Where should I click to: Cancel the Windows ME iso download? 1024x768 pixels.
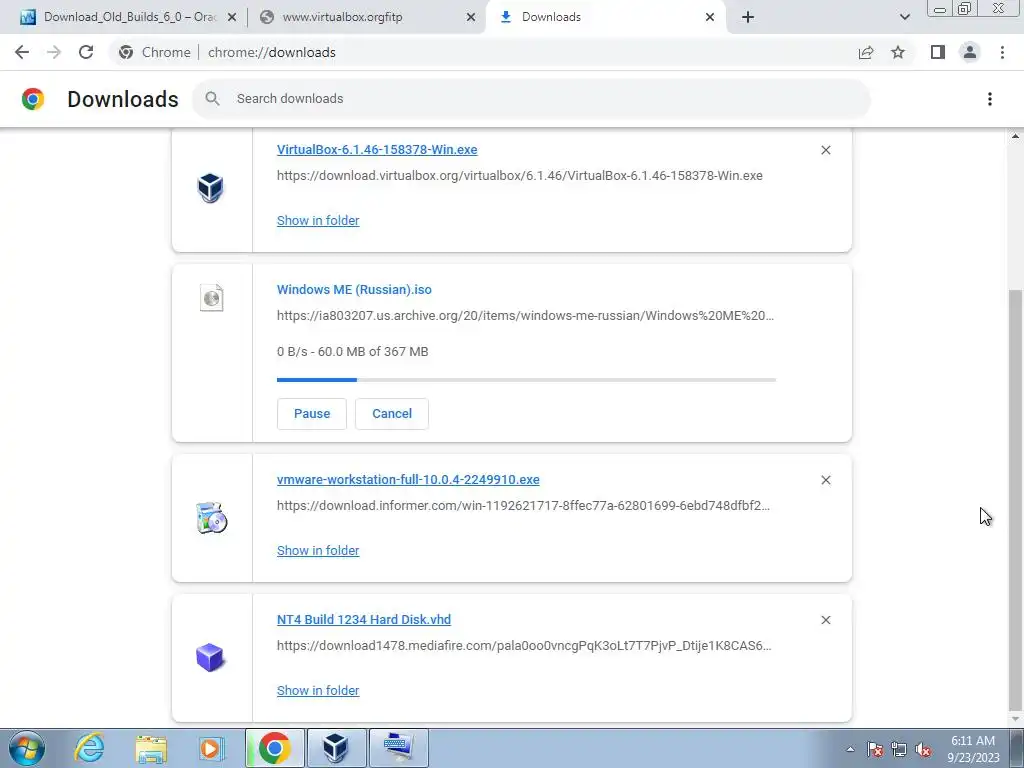pyautogui.click(x=392, y=413)
